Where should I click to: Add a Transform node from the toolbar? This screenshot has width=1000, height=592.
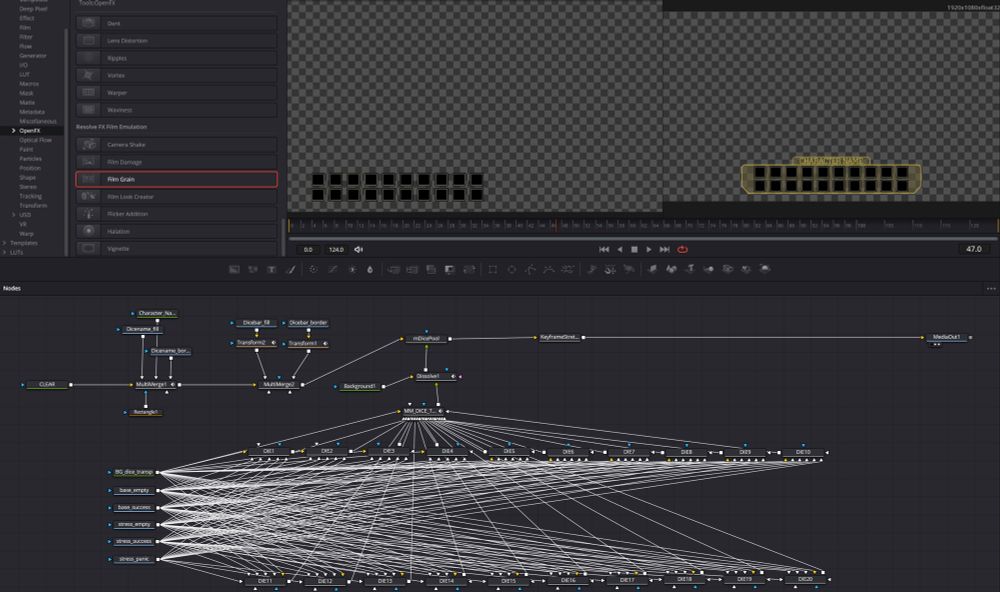pyautogui.click(x=469, y=269)
